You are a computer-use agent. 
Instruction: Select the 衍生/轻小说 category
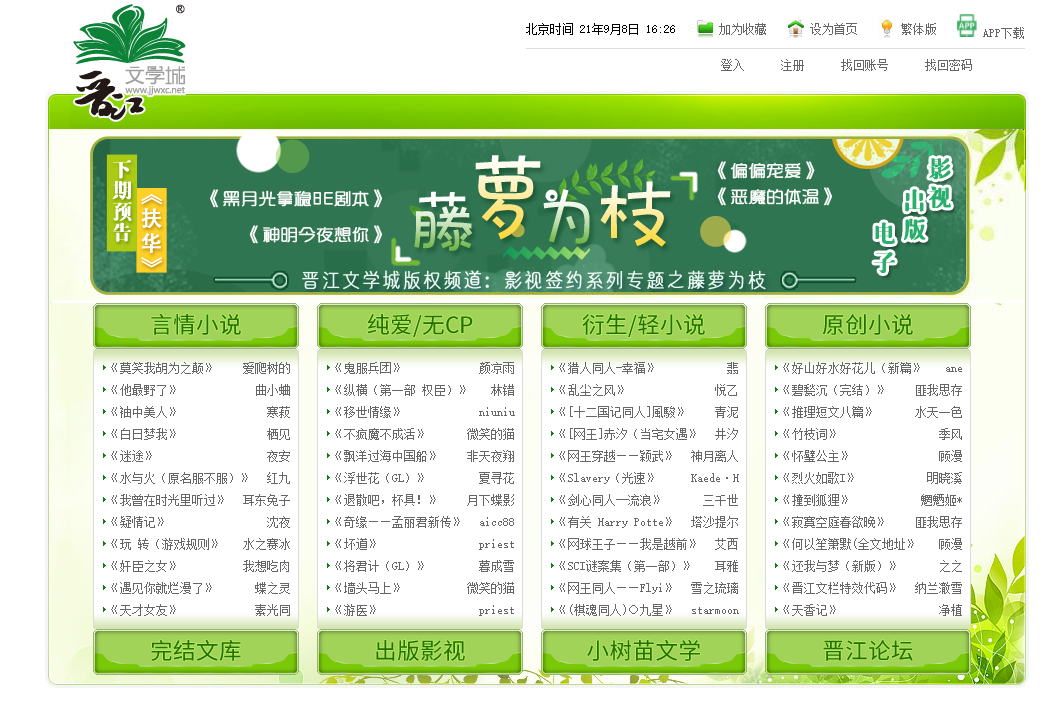point(644,325)
